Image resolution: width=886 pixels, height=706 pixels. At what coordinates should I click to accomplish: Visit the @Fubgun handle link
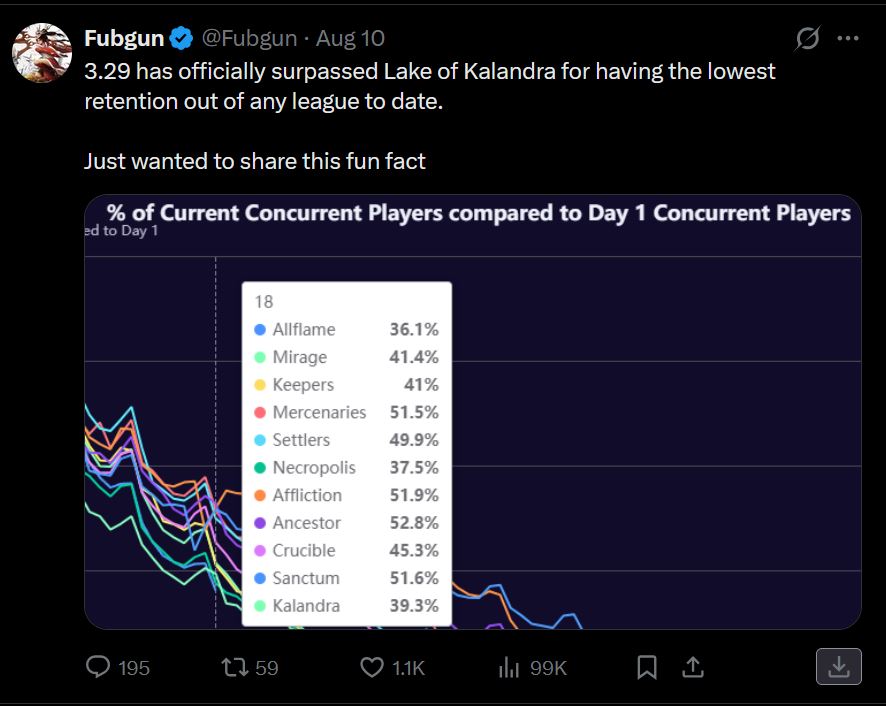click(x=249, y=38)
